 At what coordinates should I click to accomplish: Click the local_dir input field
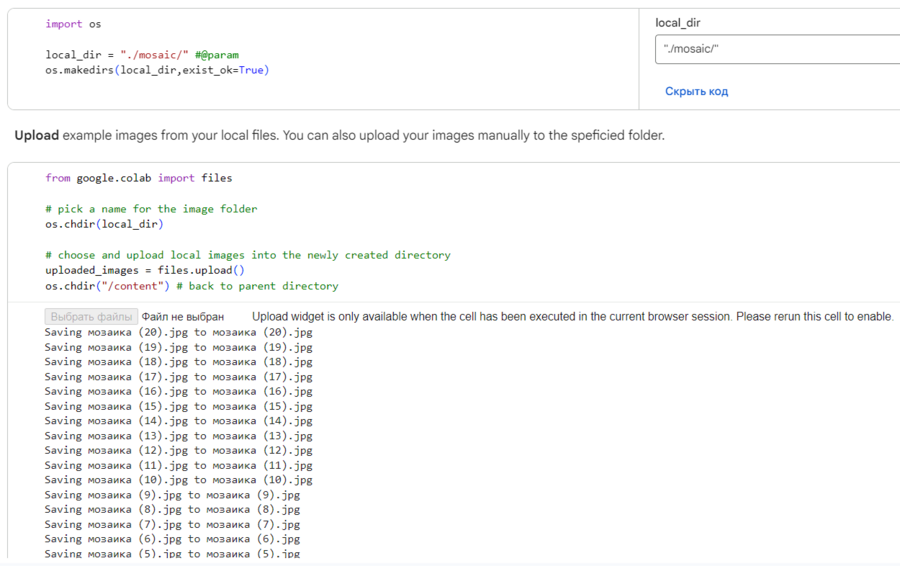pyautogui.click(x=776, y=49)
